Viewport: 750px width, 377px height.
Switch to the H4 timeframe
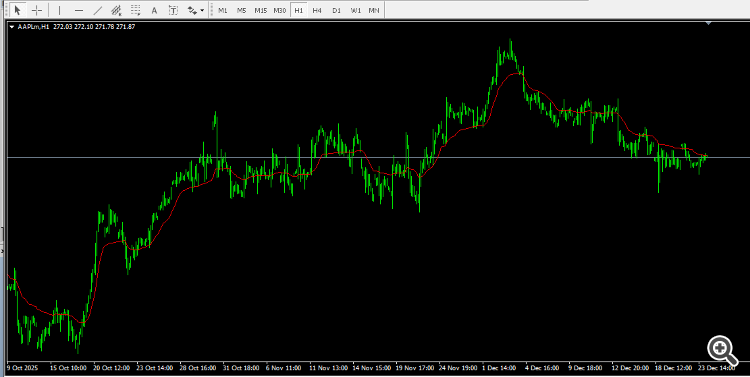click(317, 10)
